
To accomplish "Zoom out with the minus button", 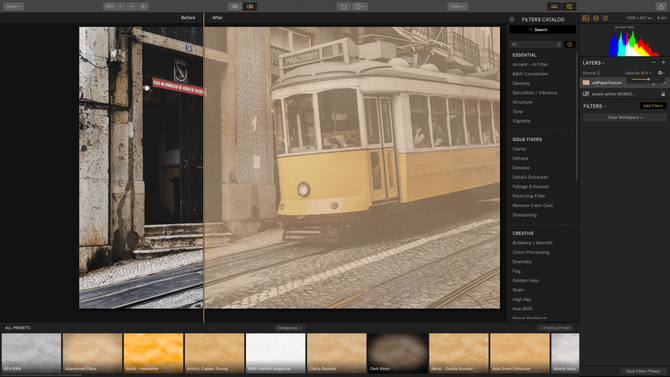I will tap(132, 6).
